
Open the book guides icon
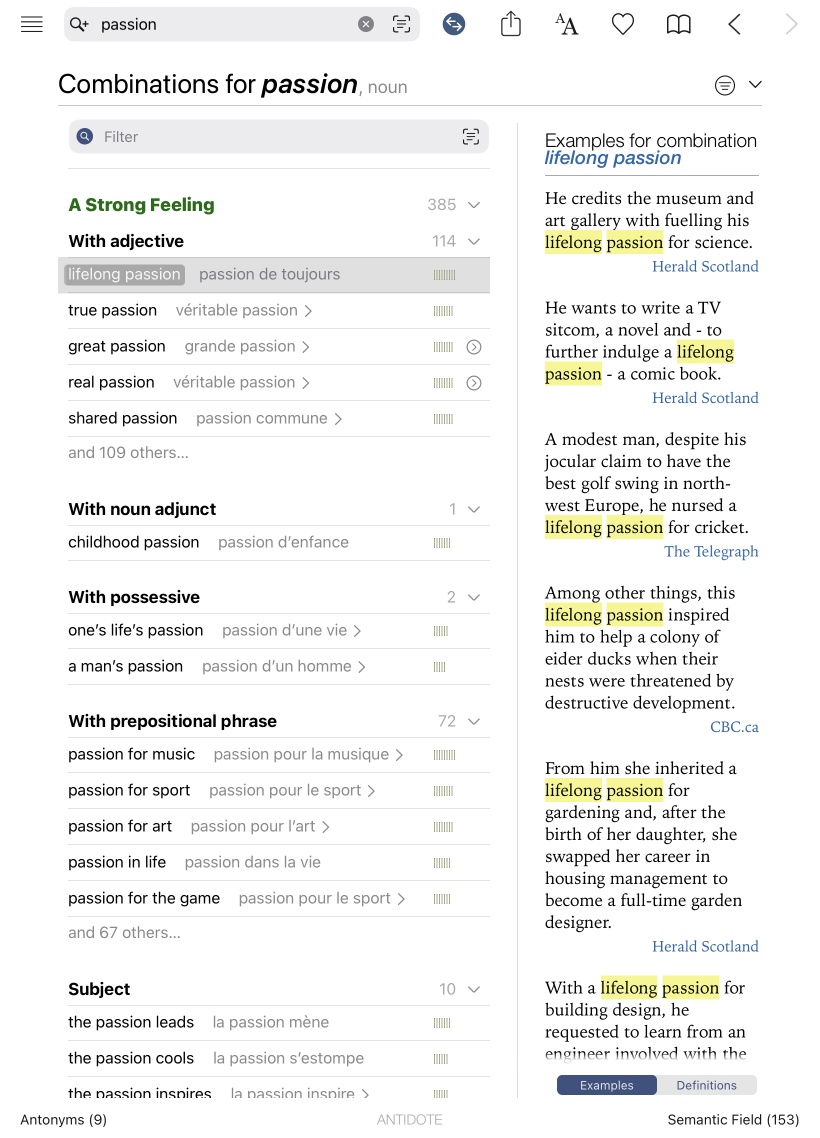[x=679, y=25]
